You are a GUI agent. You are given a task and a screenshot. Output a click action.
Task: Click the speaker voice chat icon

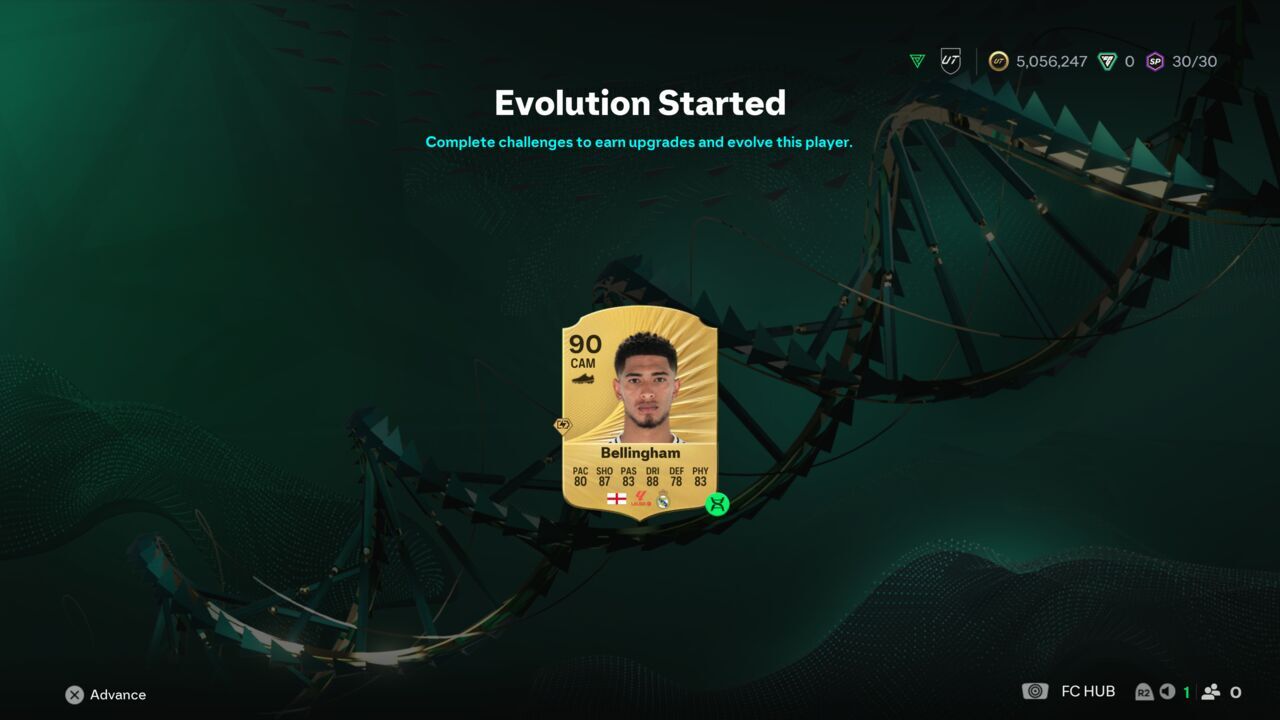pos(1166,692)
